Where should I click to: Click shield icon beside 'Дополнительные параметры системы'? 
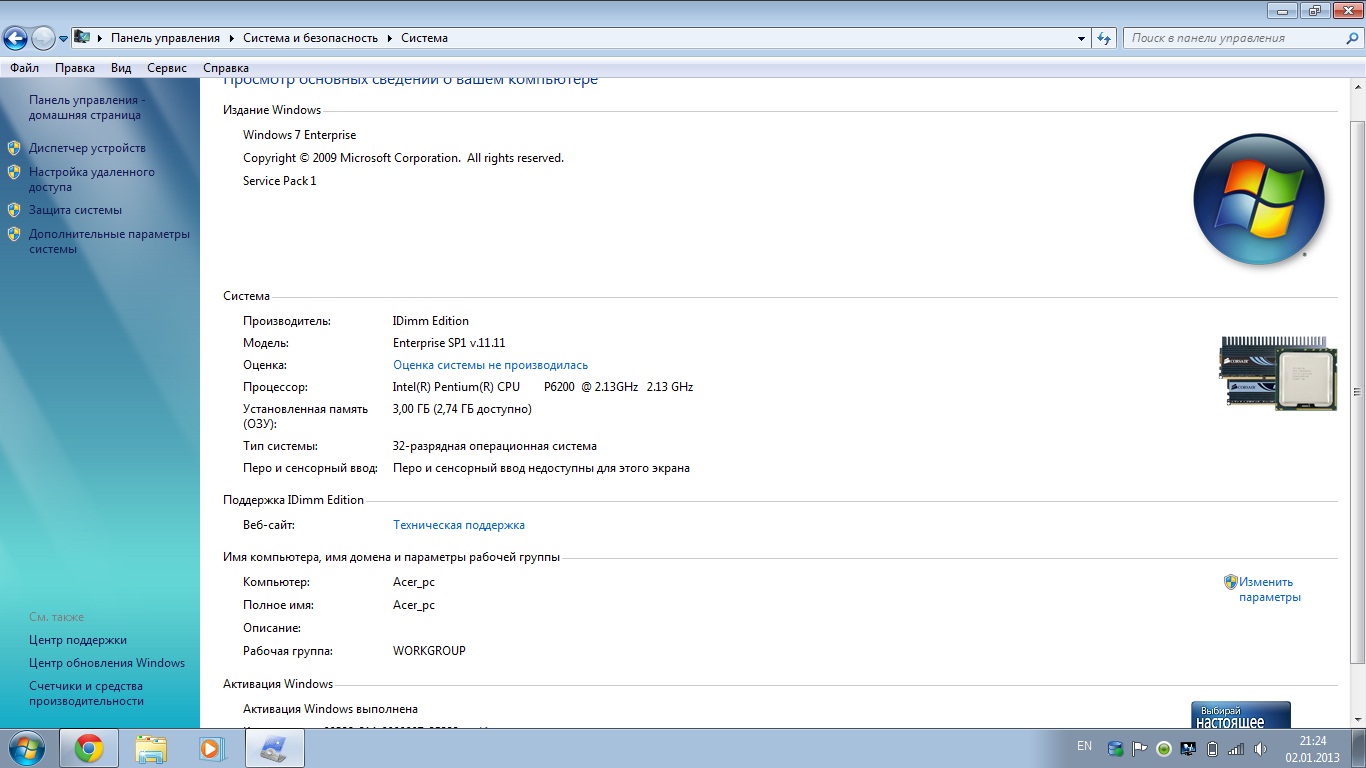pyautogui.click(x=14, y=234)
